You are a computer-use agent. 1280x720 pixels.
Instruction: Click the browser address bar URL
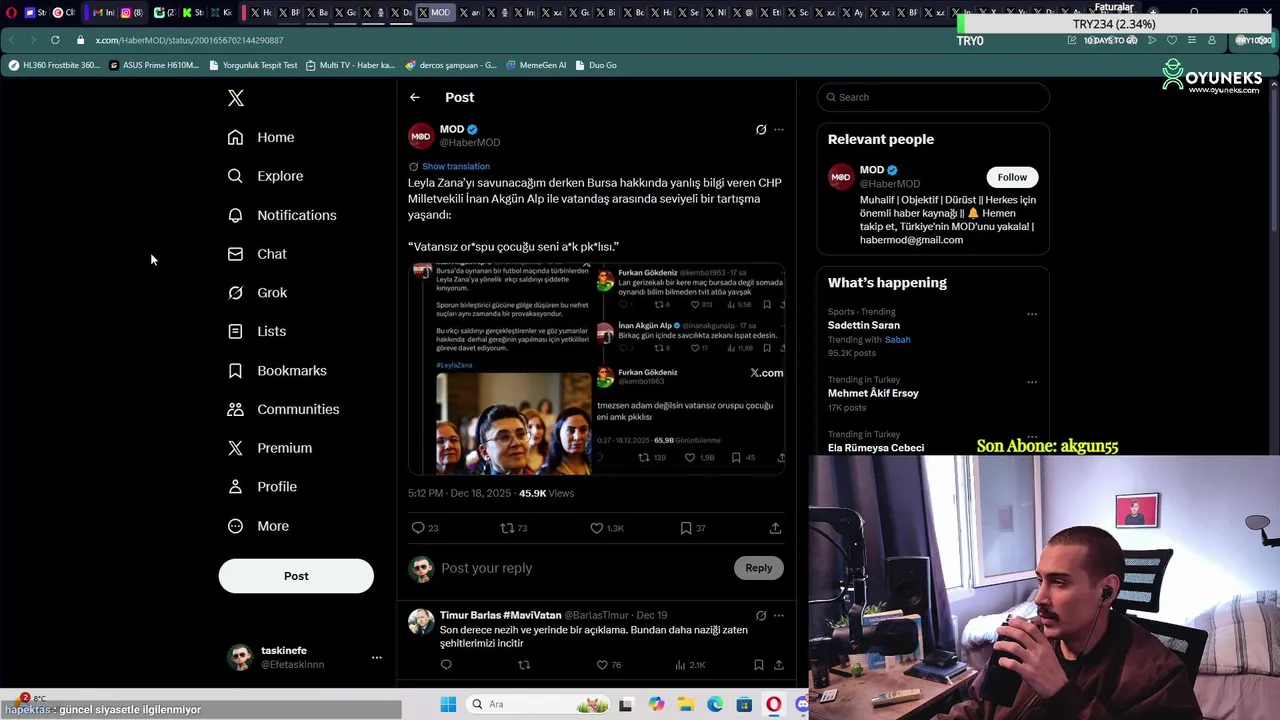(190, 40)
